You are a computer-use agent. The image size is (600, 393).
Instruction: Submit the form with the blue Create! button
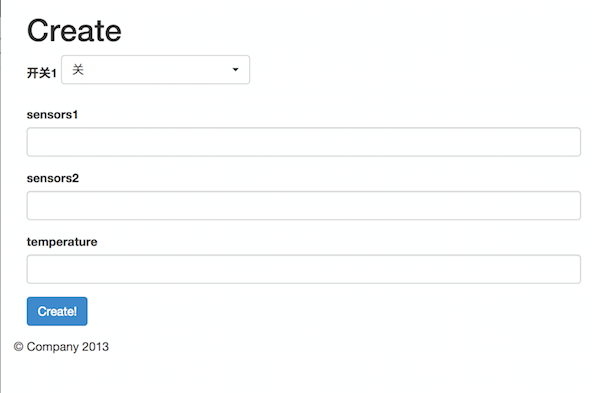57,311
